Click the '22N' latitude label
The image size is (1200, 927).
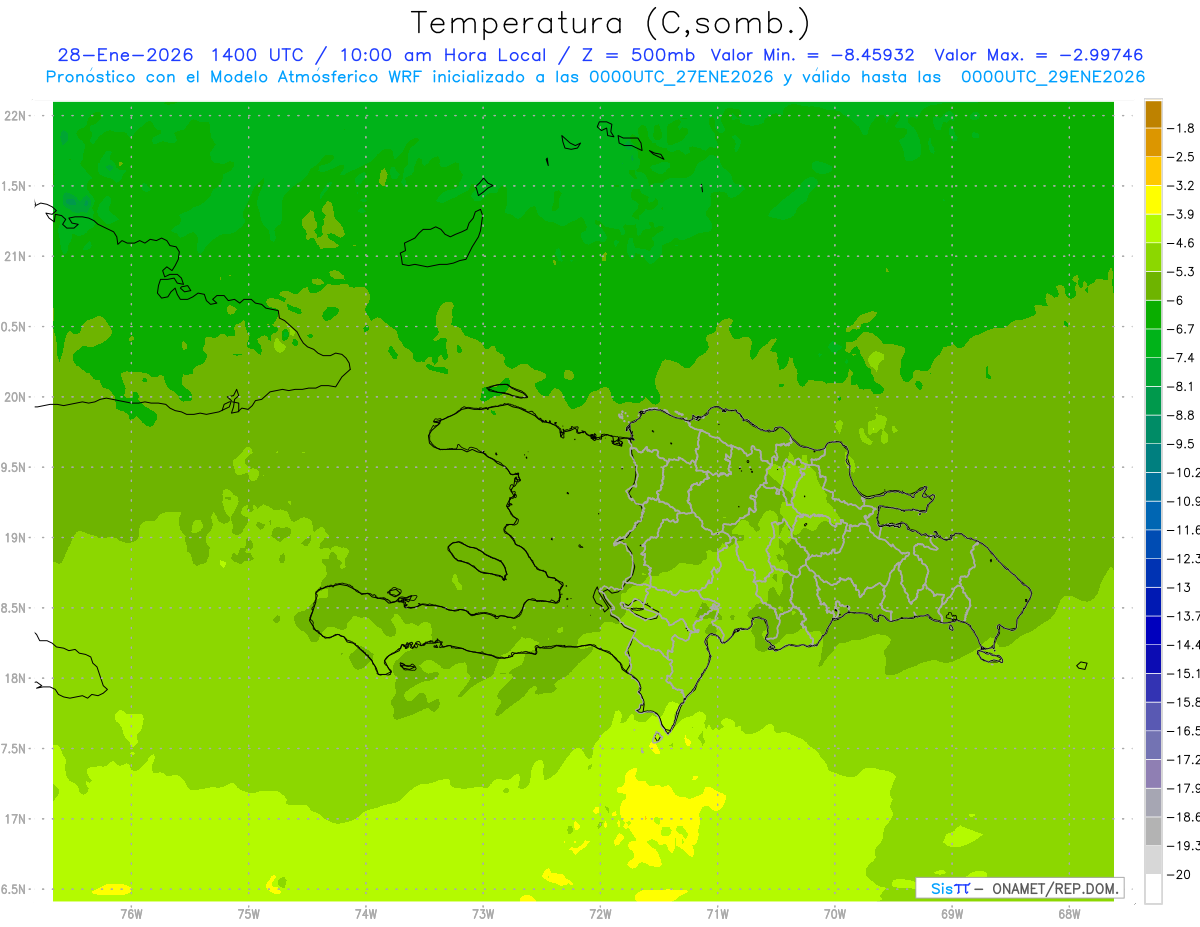click(x=16, y=116)
